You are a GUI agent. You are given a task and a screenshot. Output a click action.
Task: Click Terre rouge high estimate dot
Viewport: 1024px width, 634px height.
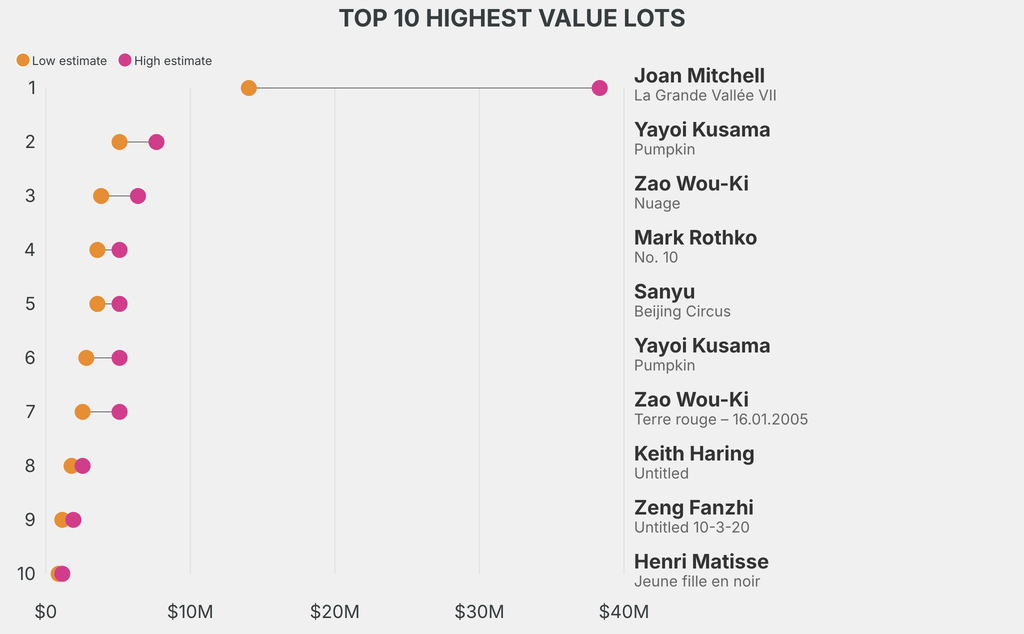click(x=119, y=412)
